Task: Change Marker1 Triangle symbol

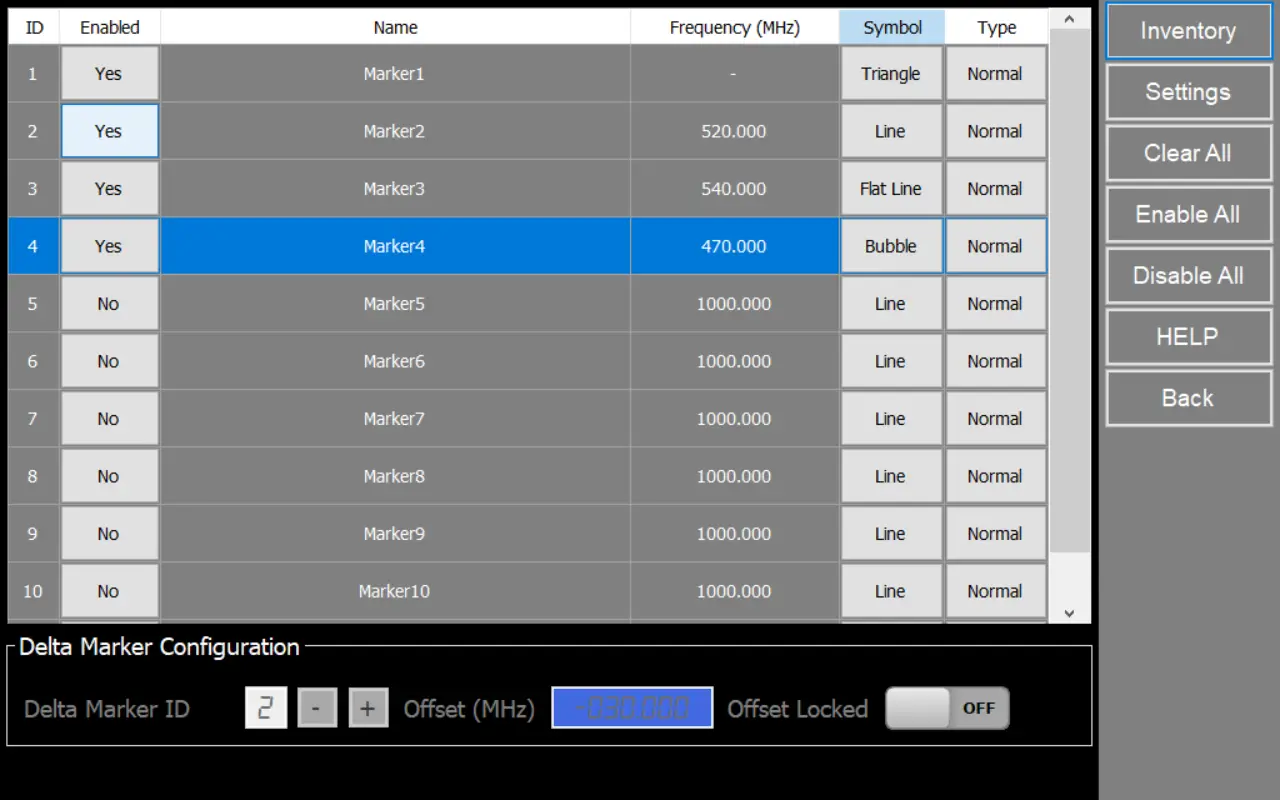Action: coord(890,74)
